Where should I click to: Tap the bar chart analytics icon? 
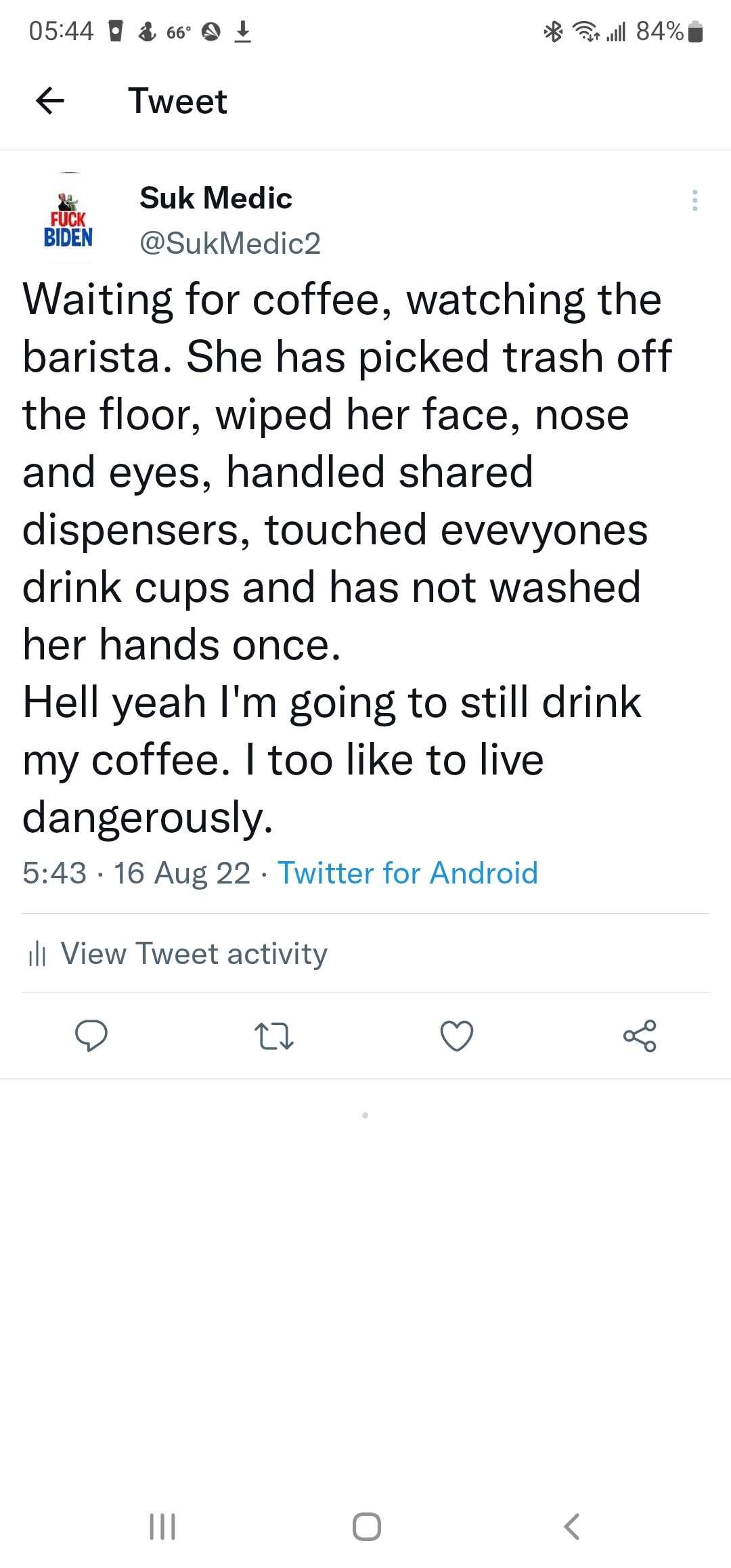37,955
